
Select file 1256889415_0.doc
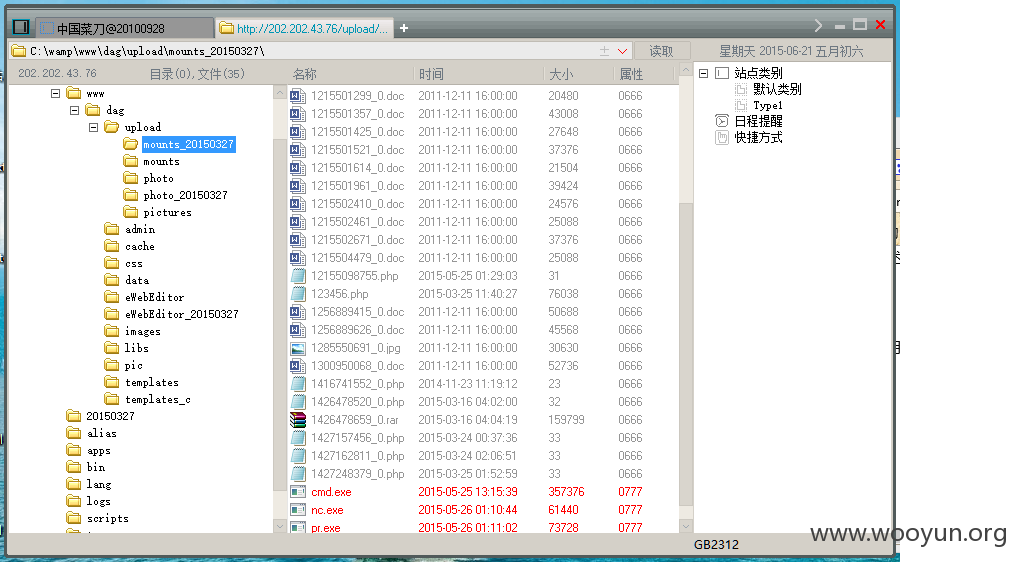(358, 312)
